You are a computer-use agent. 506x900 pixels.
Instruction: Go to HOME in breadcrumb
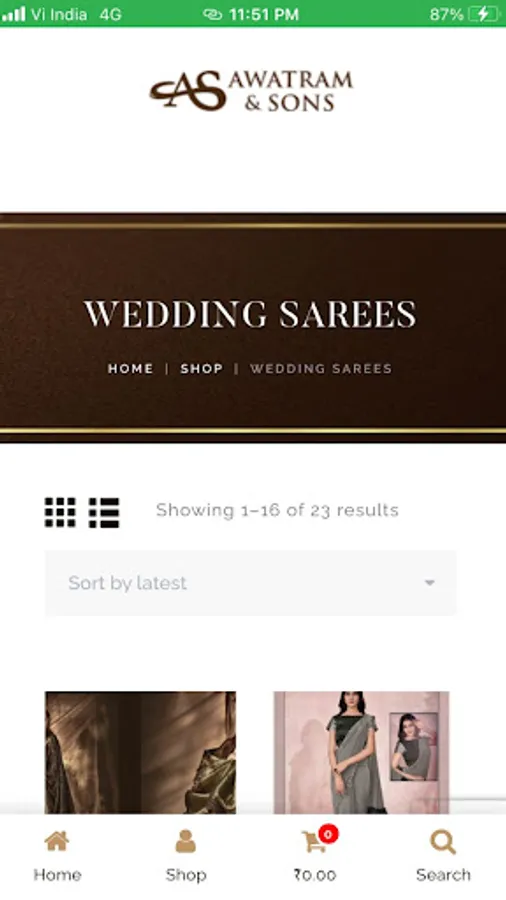pos(131,368)
